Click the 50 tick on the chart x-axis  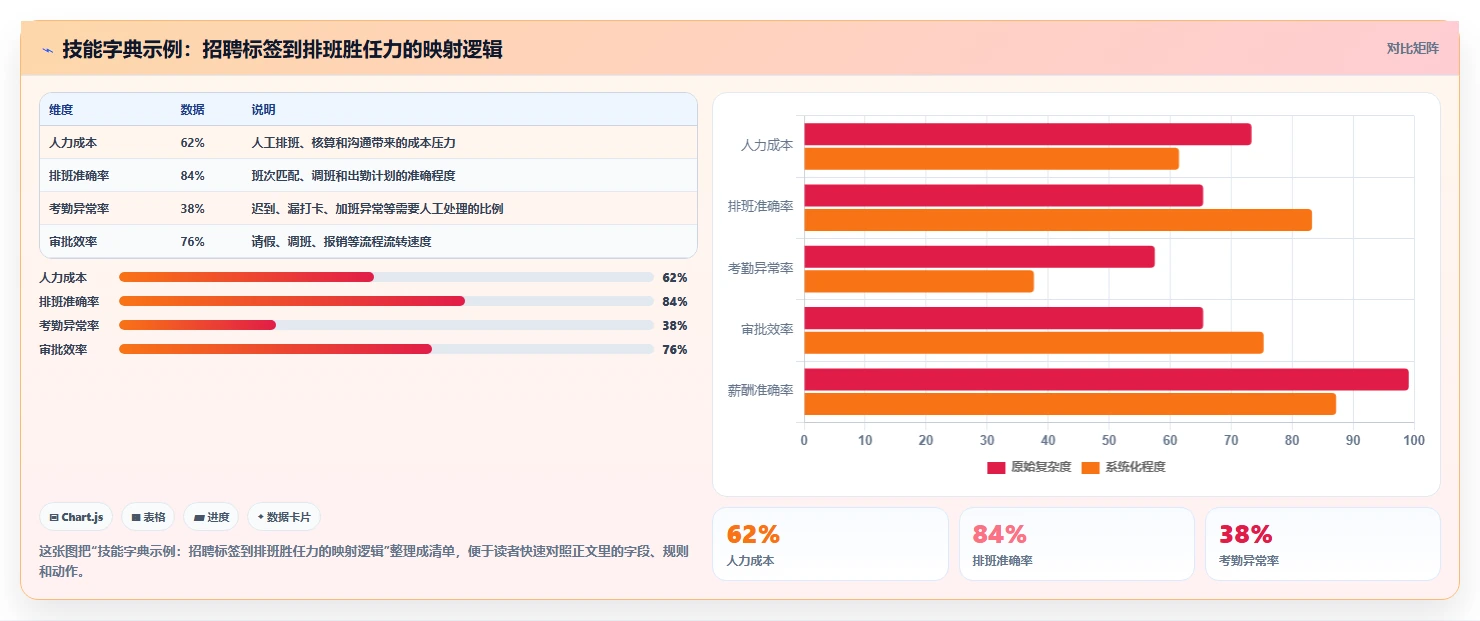pyautogui.click(x=1109, y=440)
